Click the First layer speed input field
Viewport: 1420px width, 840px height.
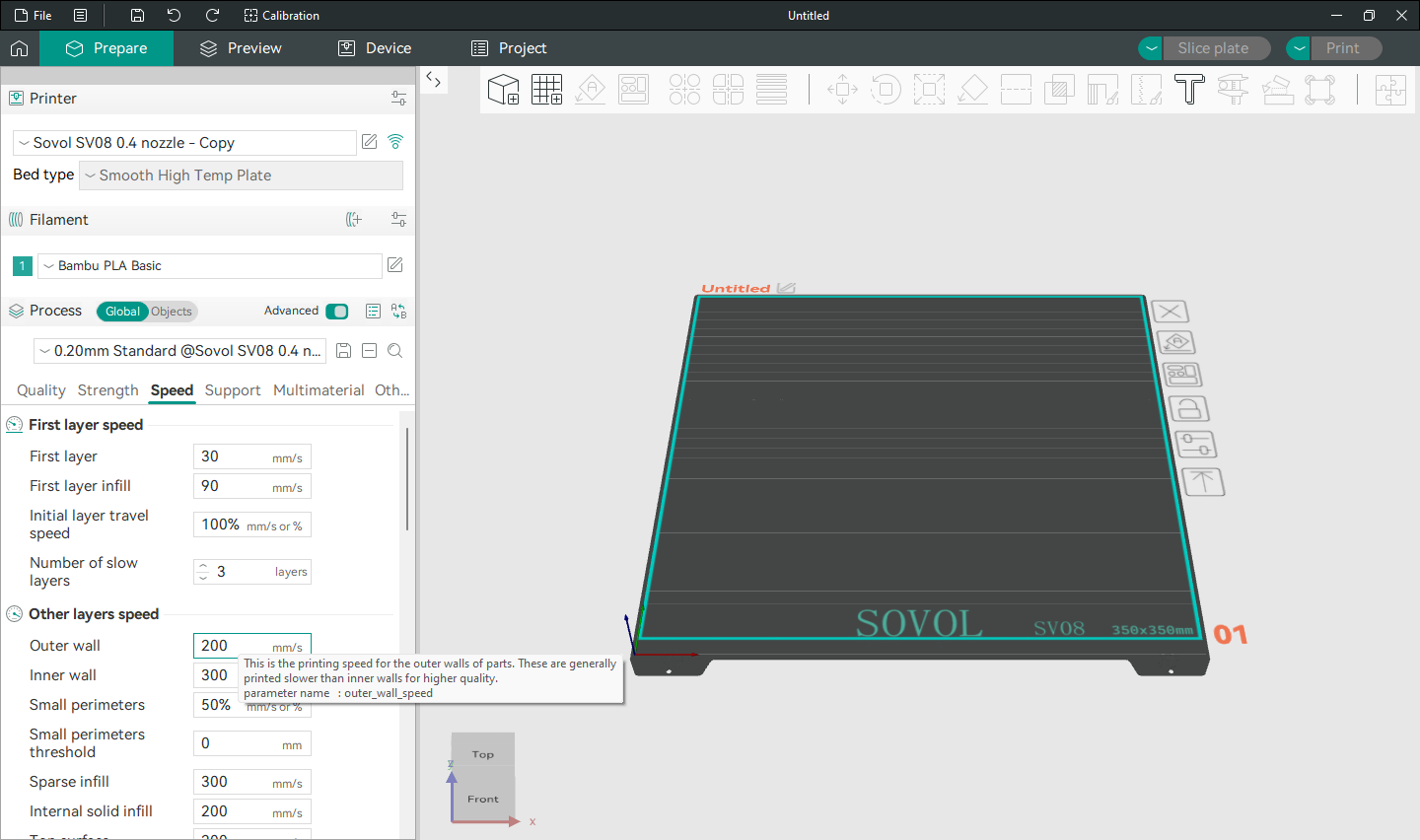pos(252,456)
